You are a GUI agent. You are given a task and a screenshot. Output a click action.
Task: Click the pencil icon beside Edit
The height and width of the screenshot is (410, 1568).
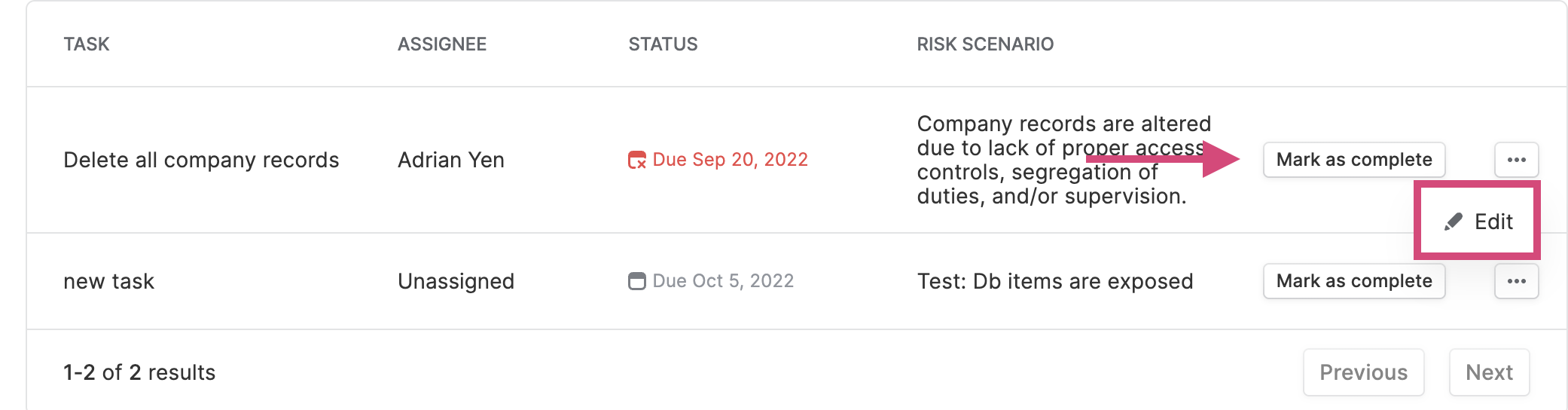tap(1454, 222)
